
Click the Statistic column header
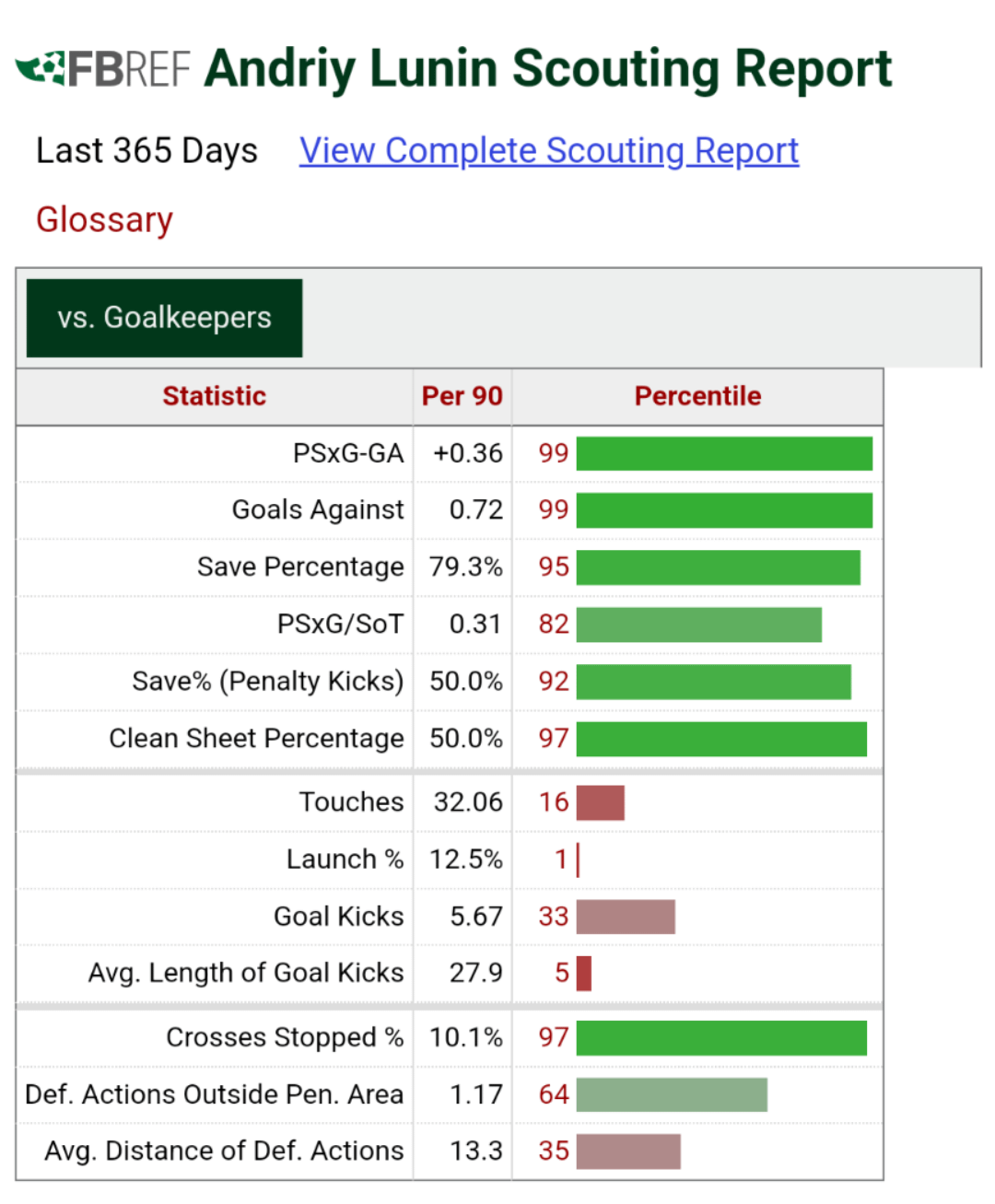214,396
